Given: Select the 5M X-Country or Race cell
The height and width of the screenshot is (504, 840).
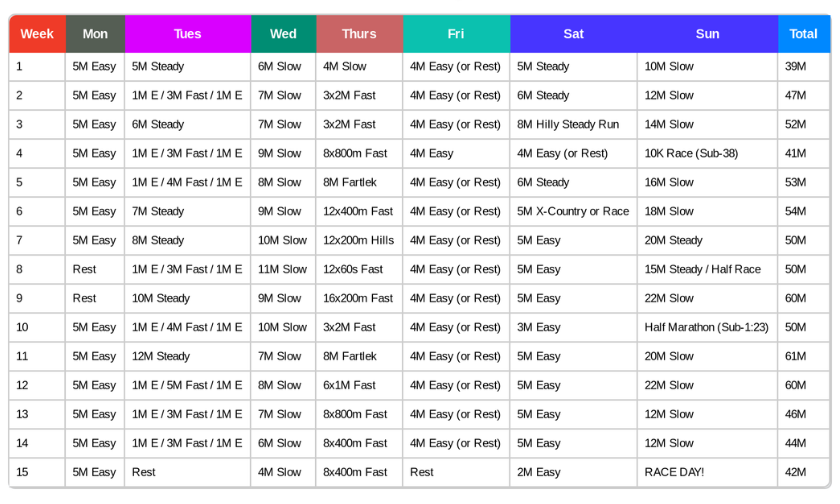Looking at the screenshot, I should [573, 212].
